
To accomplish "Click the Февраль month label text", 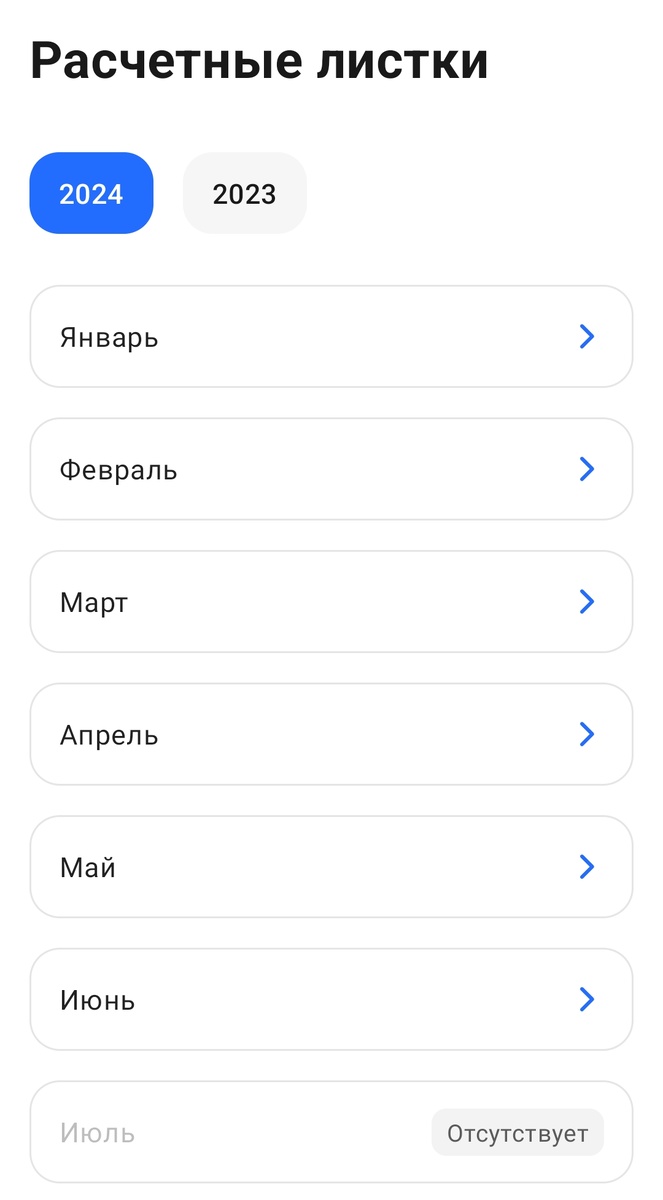I will [x=117, y=469].
